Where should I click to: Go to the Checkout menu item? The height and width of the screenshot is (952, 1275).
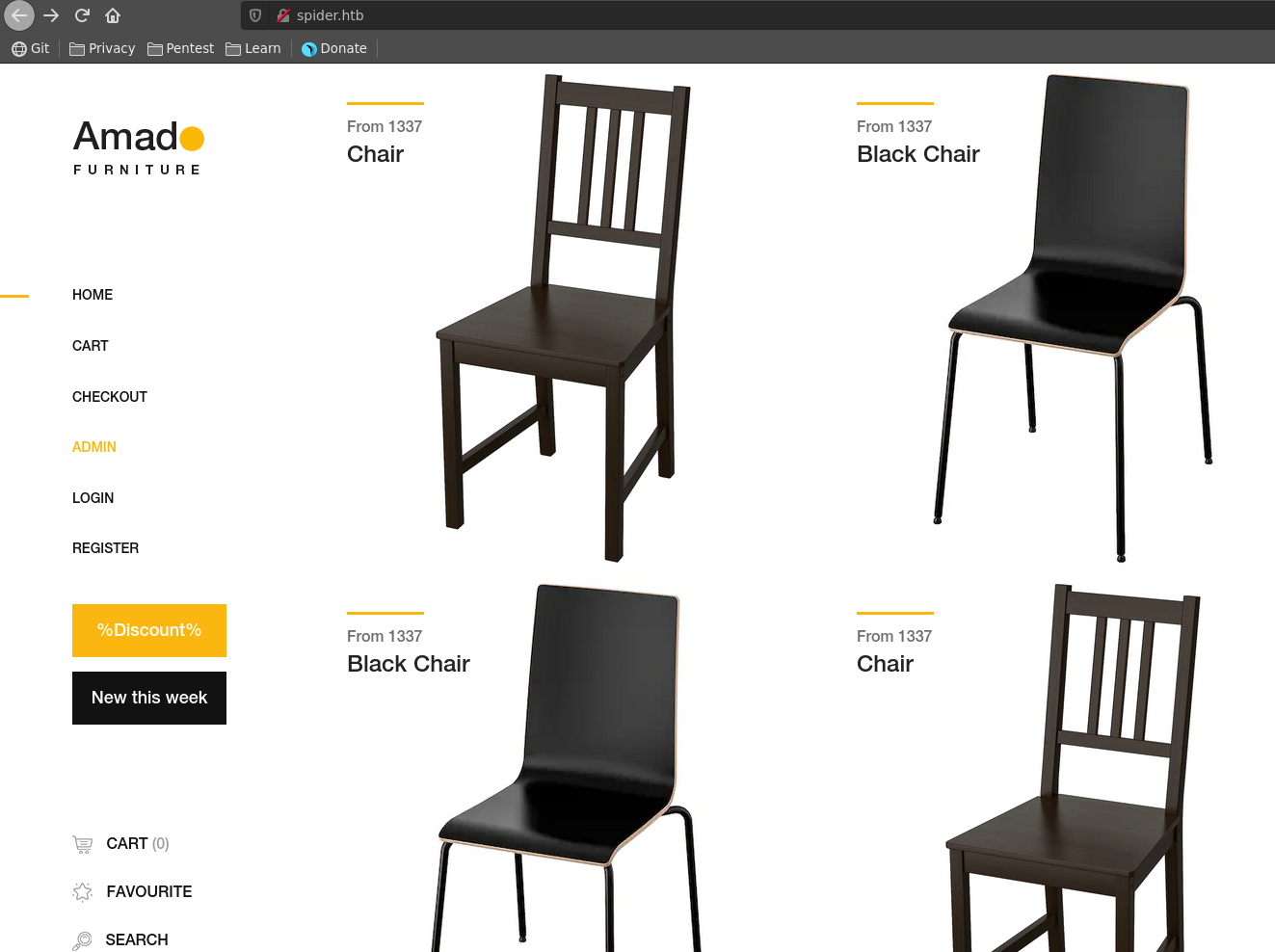(x=110, y=397)
